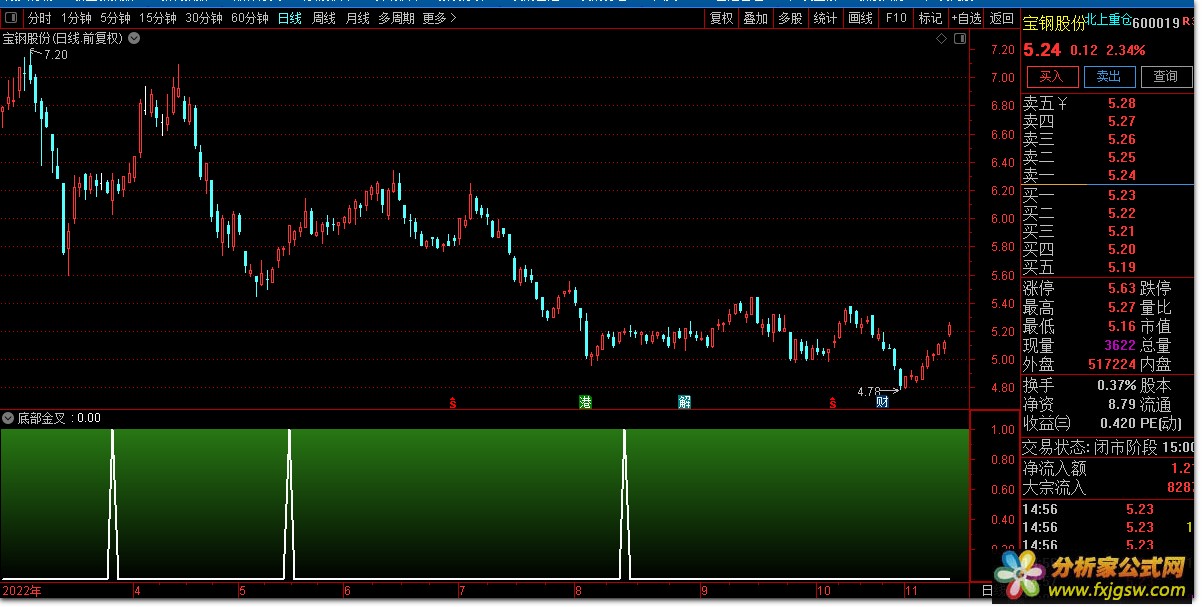Select the 15分钟 period tab

pos(158,18)
